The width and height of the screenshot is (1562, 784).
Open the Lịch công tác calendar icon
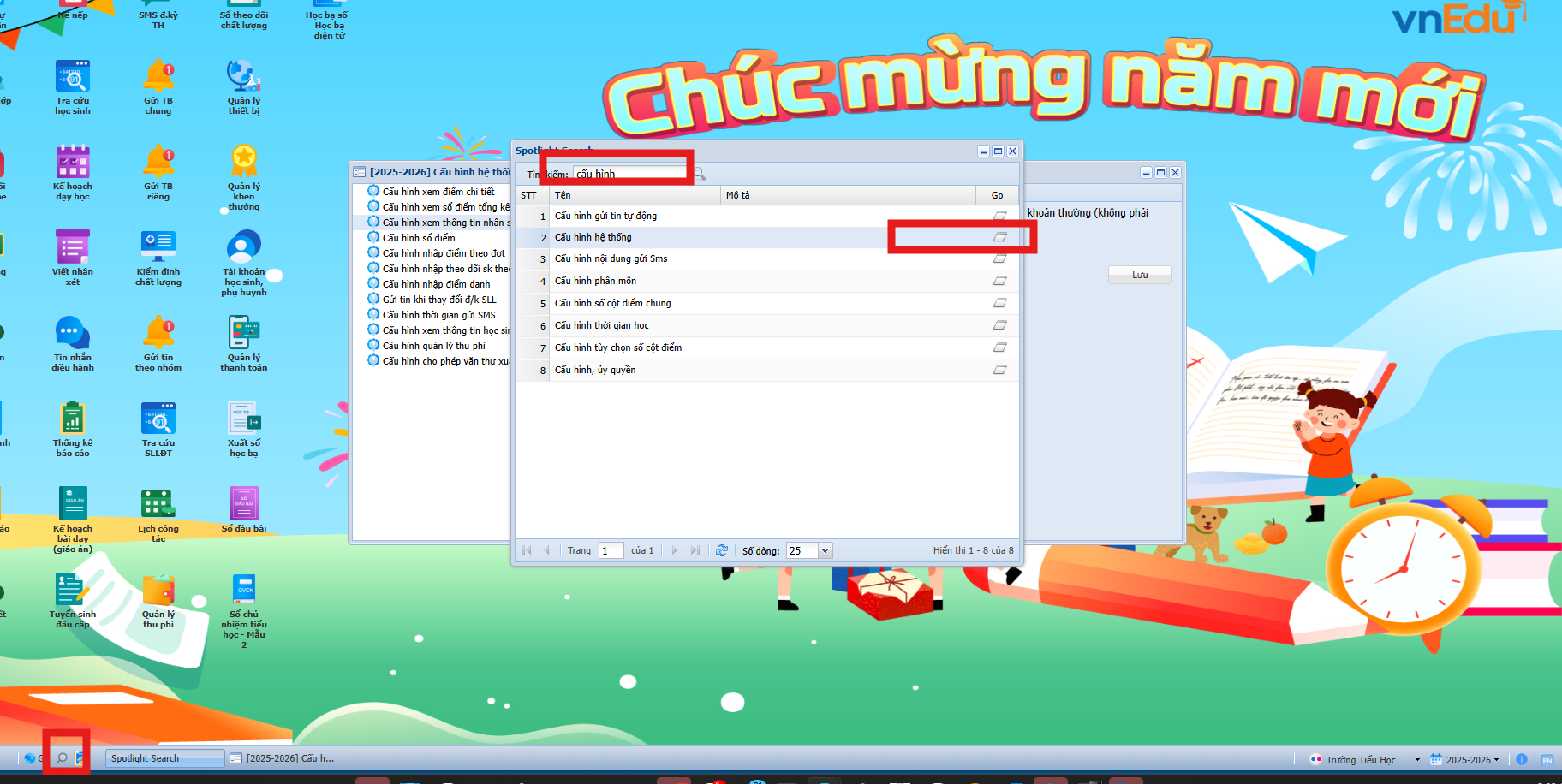point(158,515)
